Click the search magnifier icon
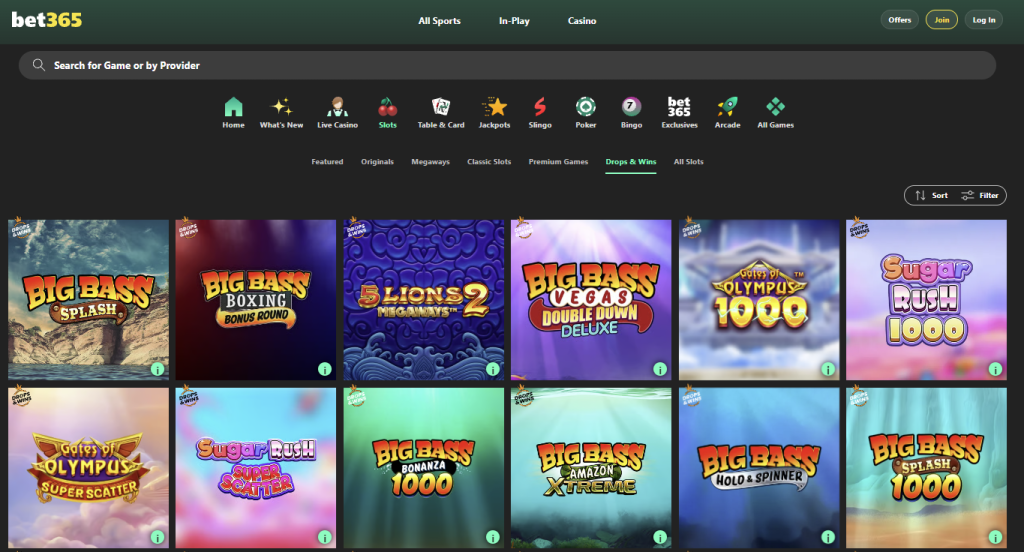The width and height of the screenshot is (1024, 552). click(39, 65)
